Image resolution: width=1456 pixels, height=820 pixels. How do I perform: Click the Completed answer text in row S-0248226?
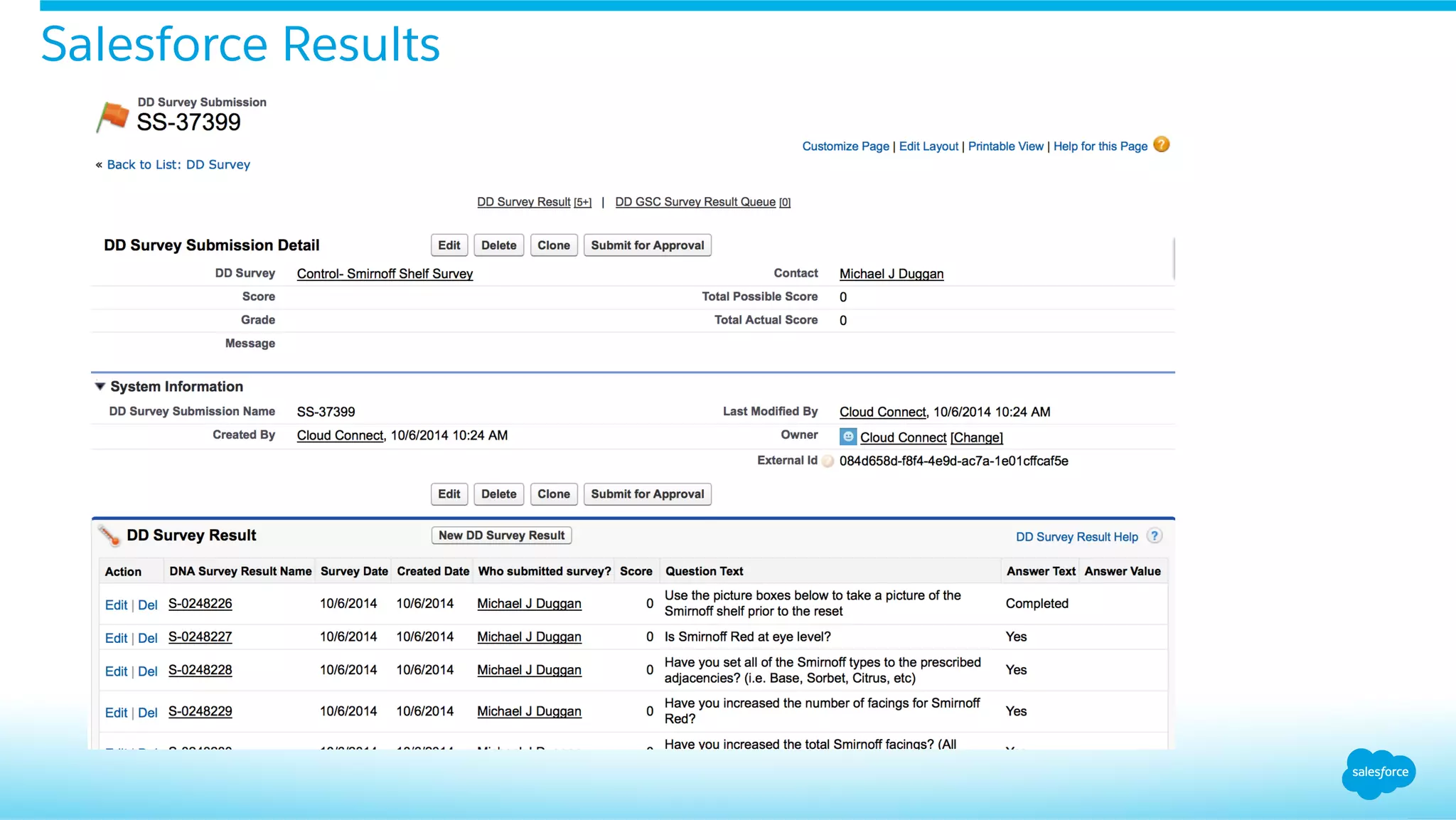tap(1037, 604)
